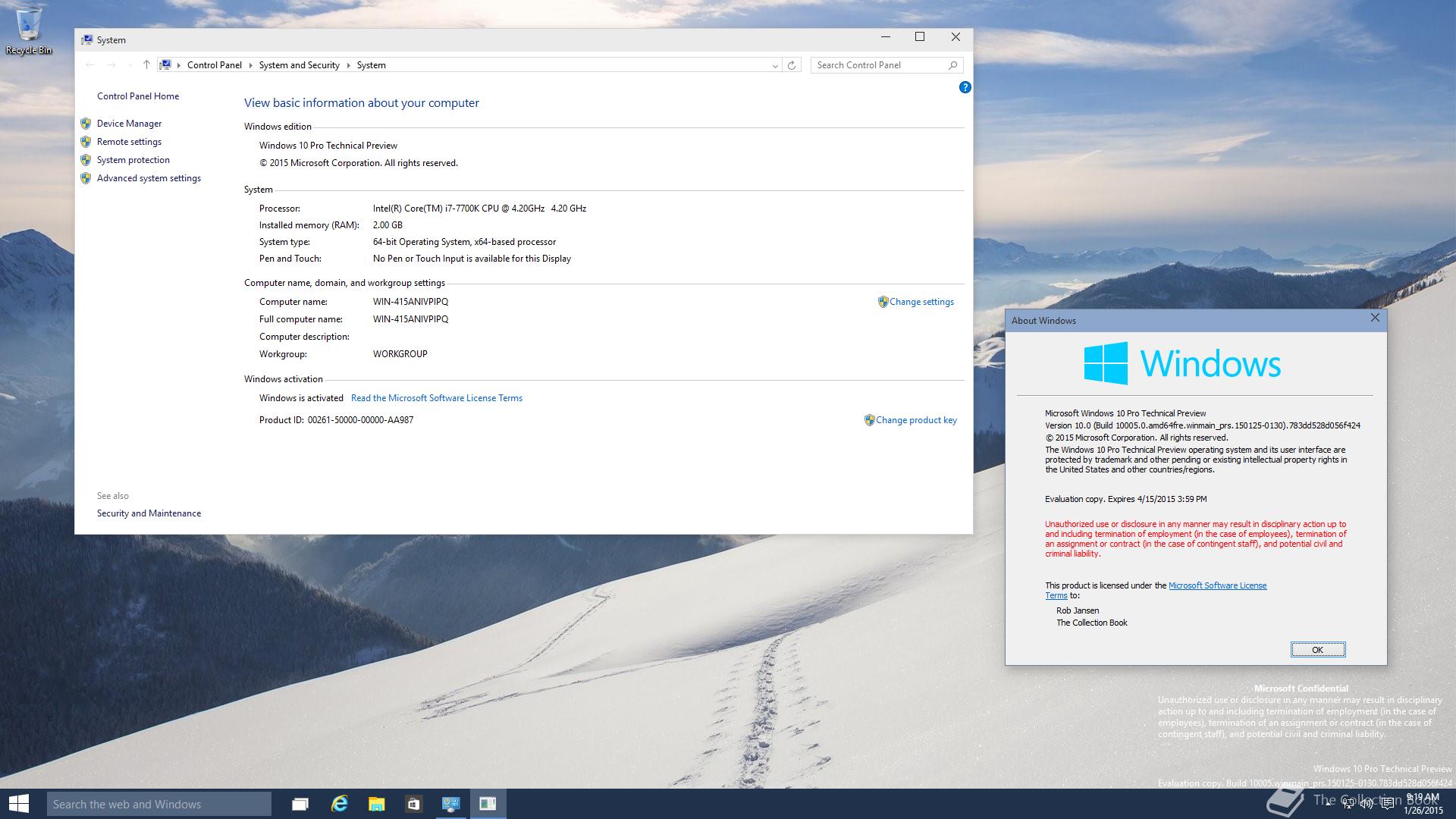This screenshot has width=1456, height=819.
Task: Click the forward navigation arrow
Action: point(111,65)
